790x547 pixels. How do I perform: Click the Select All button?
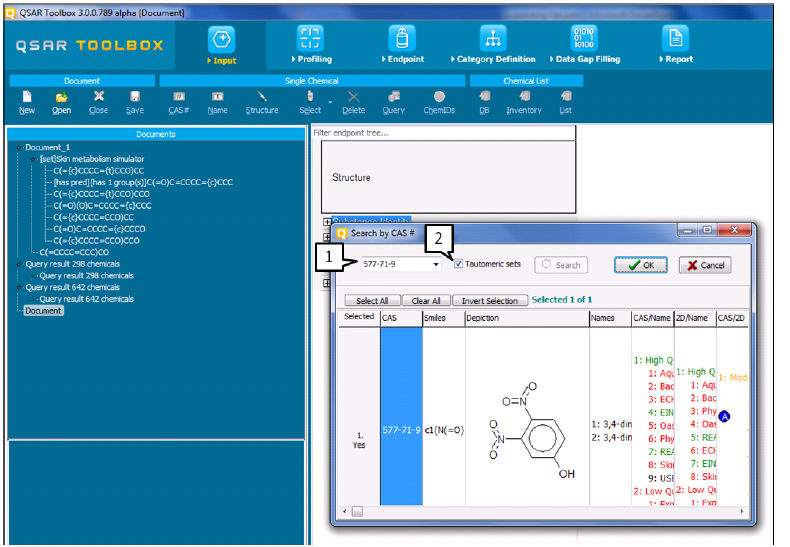click(372, 301)
